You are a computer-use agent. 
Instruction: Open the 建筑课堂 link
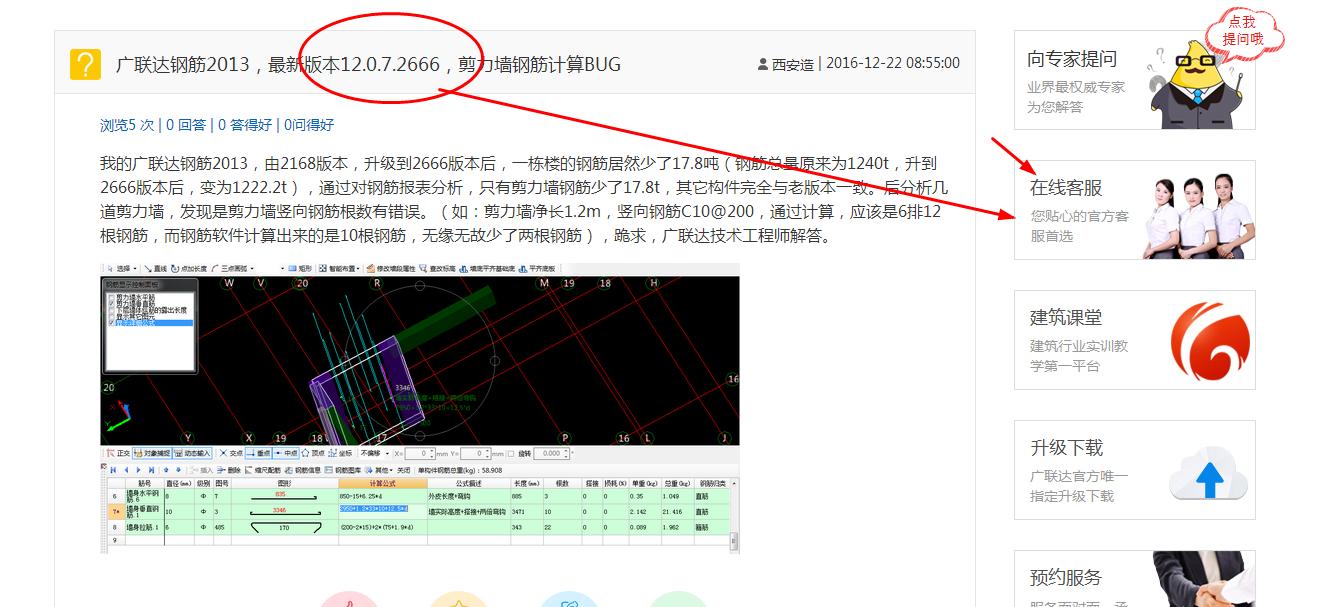1066,317
